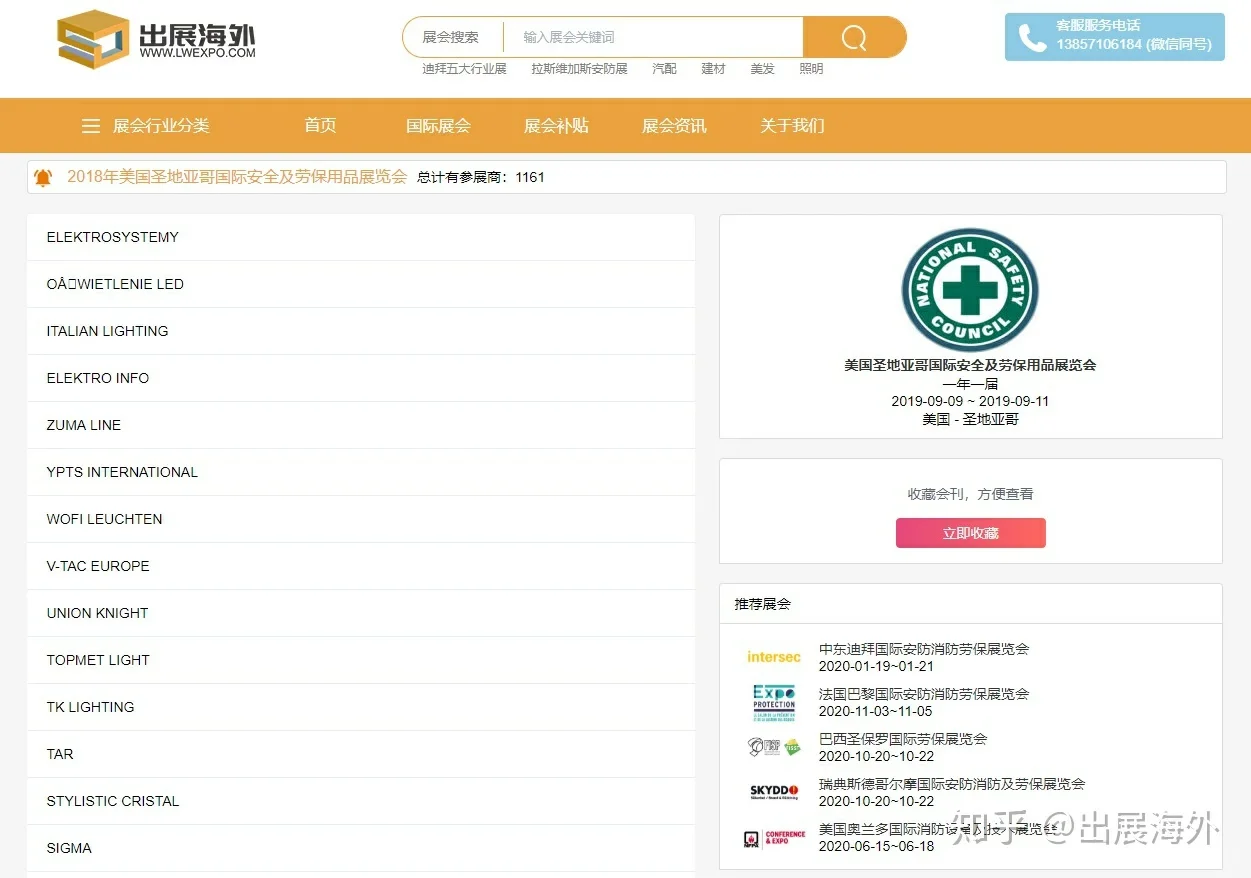
Task: Click the intersec expo logo
Action: tap(773, 657)
